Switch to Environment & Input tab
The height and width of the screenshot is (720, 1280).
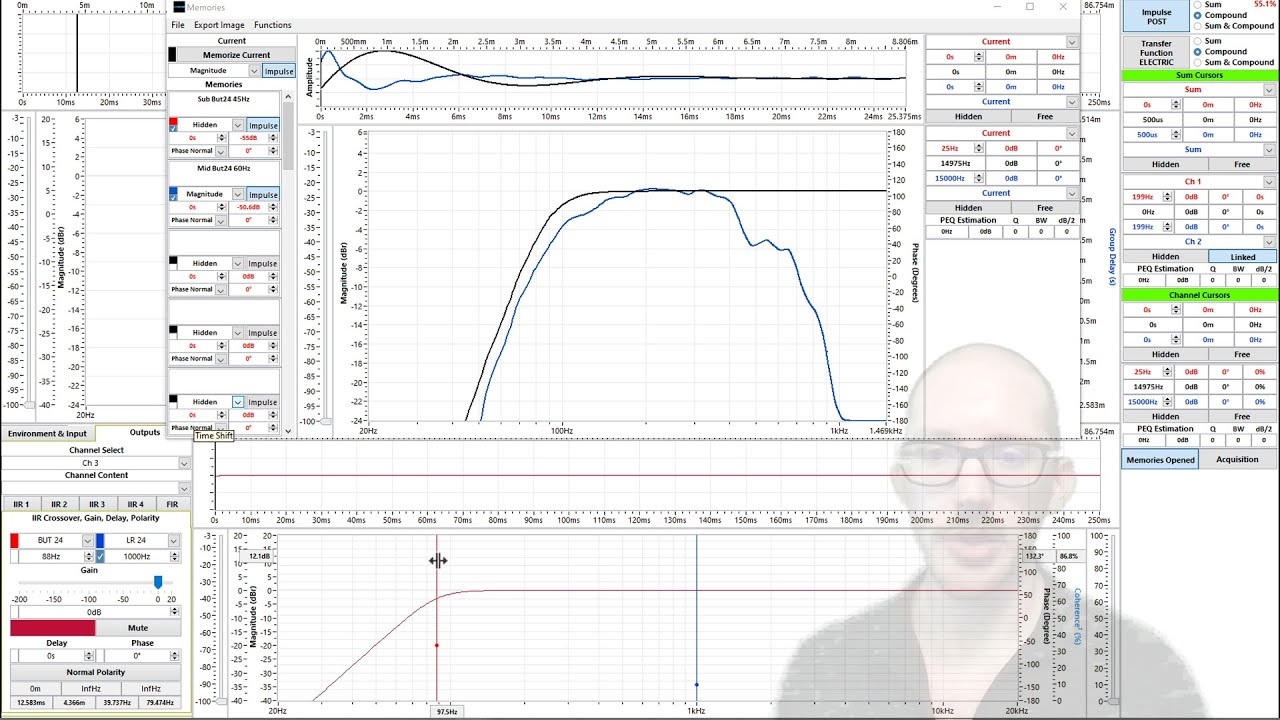(x=47, y=433)
